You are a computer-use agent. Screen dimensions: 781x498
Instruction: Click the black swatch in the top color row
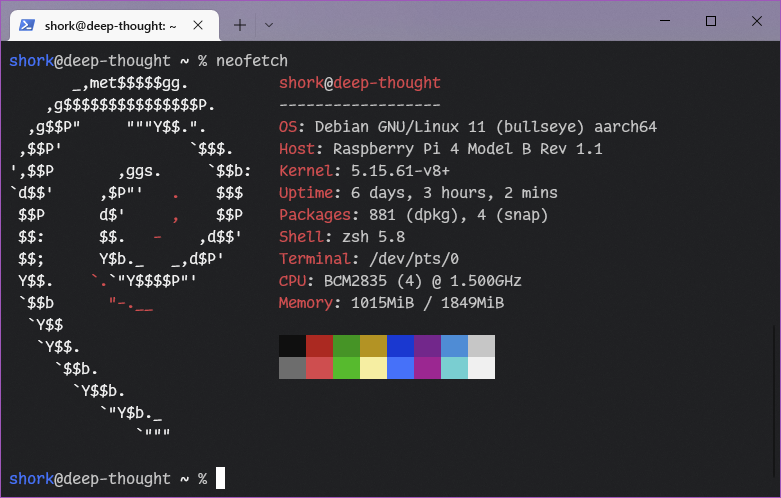coord(292,346)
